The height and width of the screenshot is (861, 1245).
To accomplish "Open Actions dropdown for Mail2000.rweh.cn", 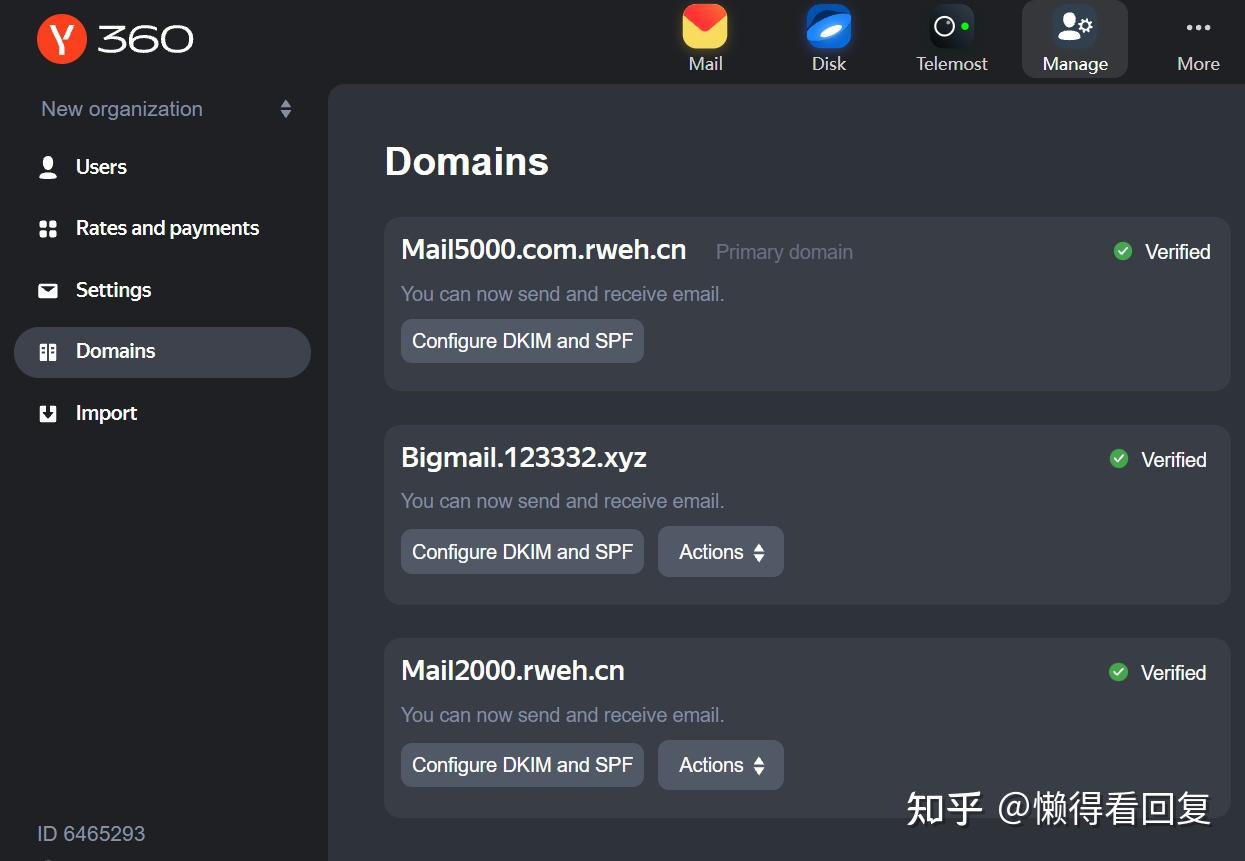I will pos(720,764).
